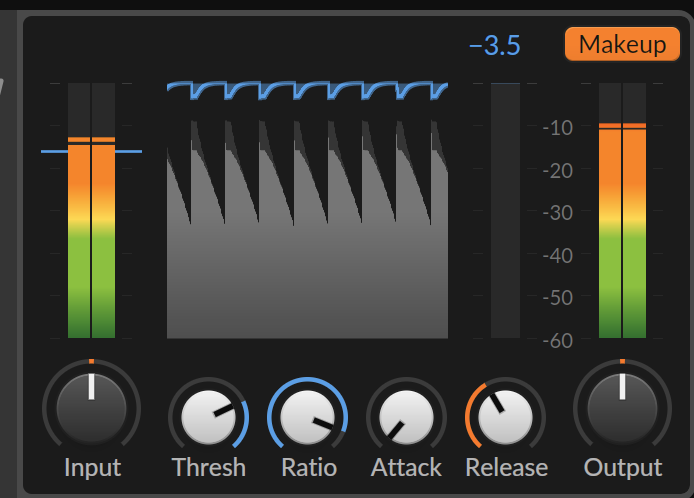Click the Attack label
694x498 pixels.
point(406,467)
